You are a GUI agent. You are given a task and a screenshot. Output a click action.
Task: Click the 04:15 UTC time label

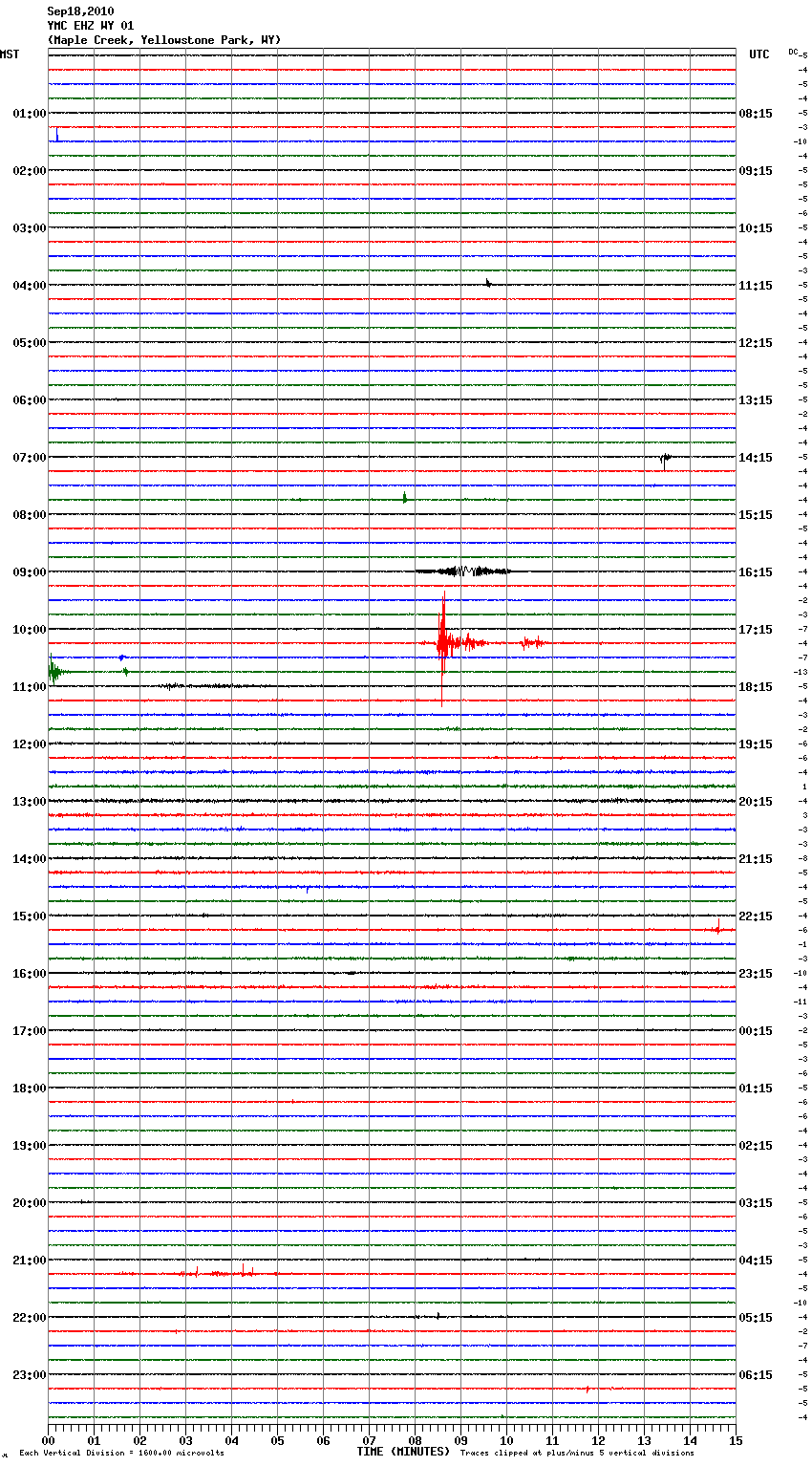click(756, 1261)
